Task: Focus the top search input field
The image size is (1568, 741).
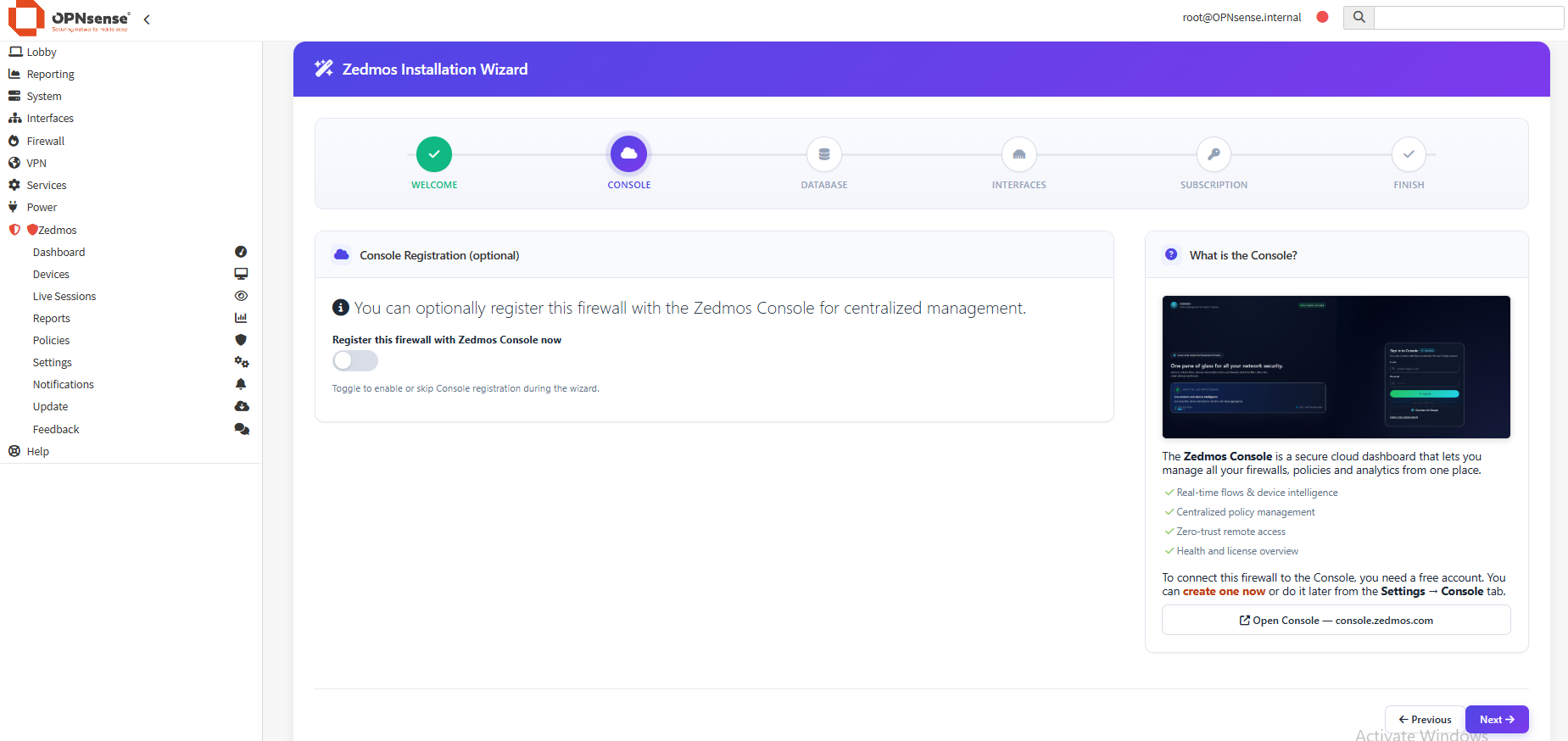Action: coord(1469,17)
